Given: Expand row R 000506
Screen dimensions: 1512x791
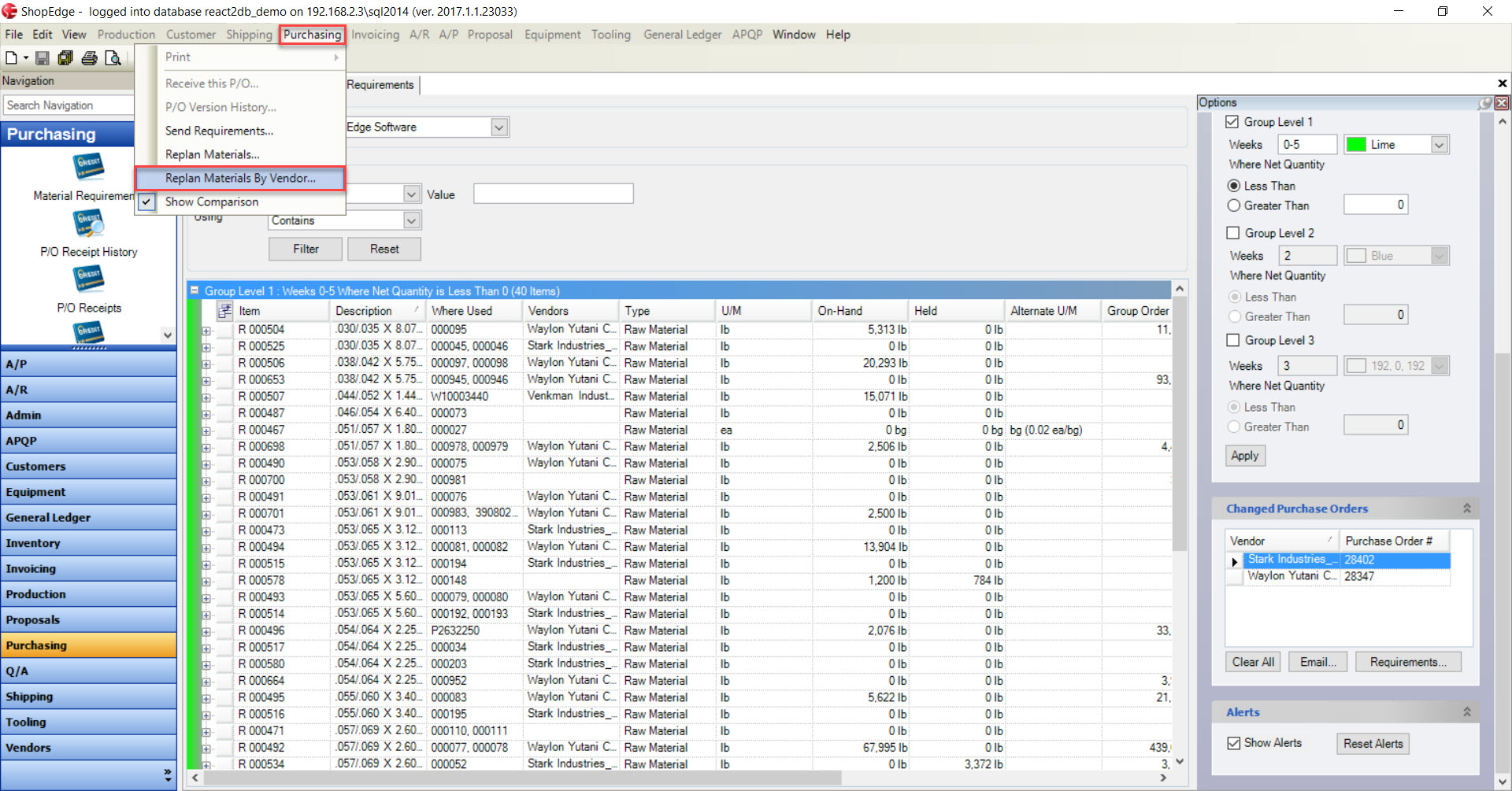Looking at the screenshot, I should [206, 364].
